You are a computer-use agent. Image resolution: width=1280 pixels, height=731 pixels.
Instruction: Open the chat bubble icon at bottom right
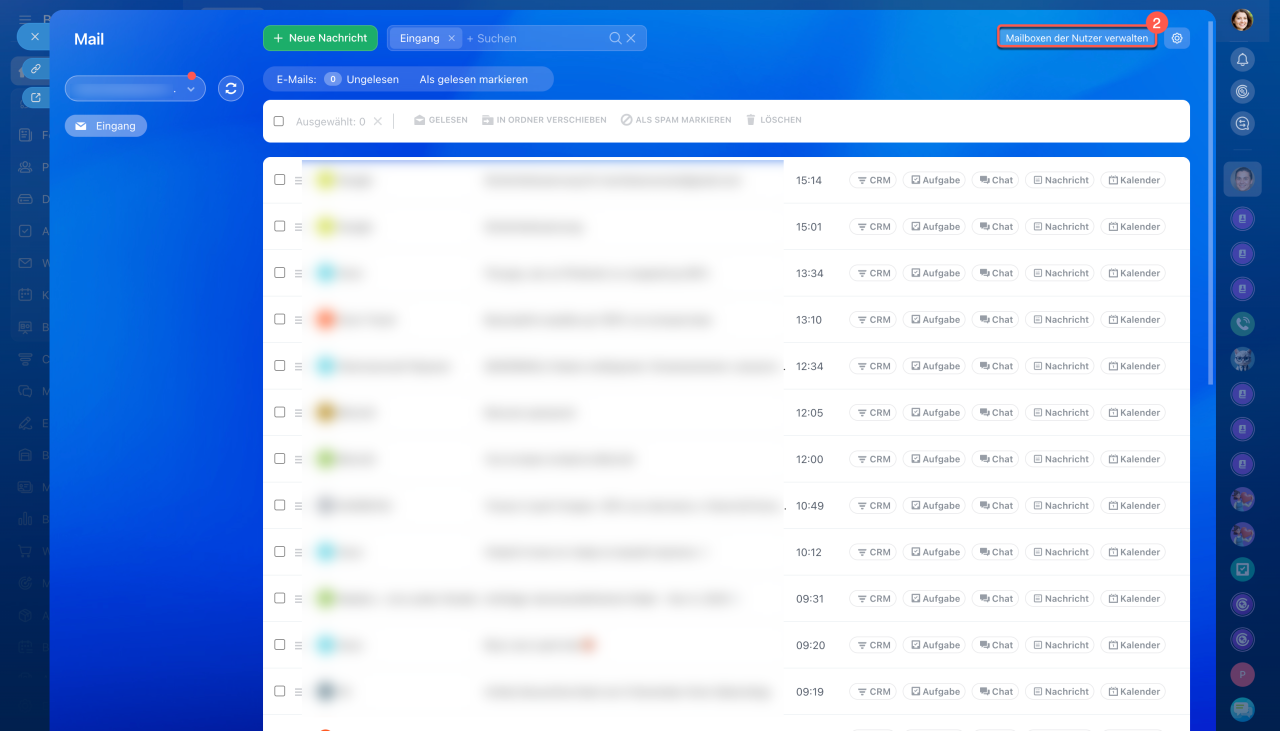pyautogui.click(x=1242, y=709)
